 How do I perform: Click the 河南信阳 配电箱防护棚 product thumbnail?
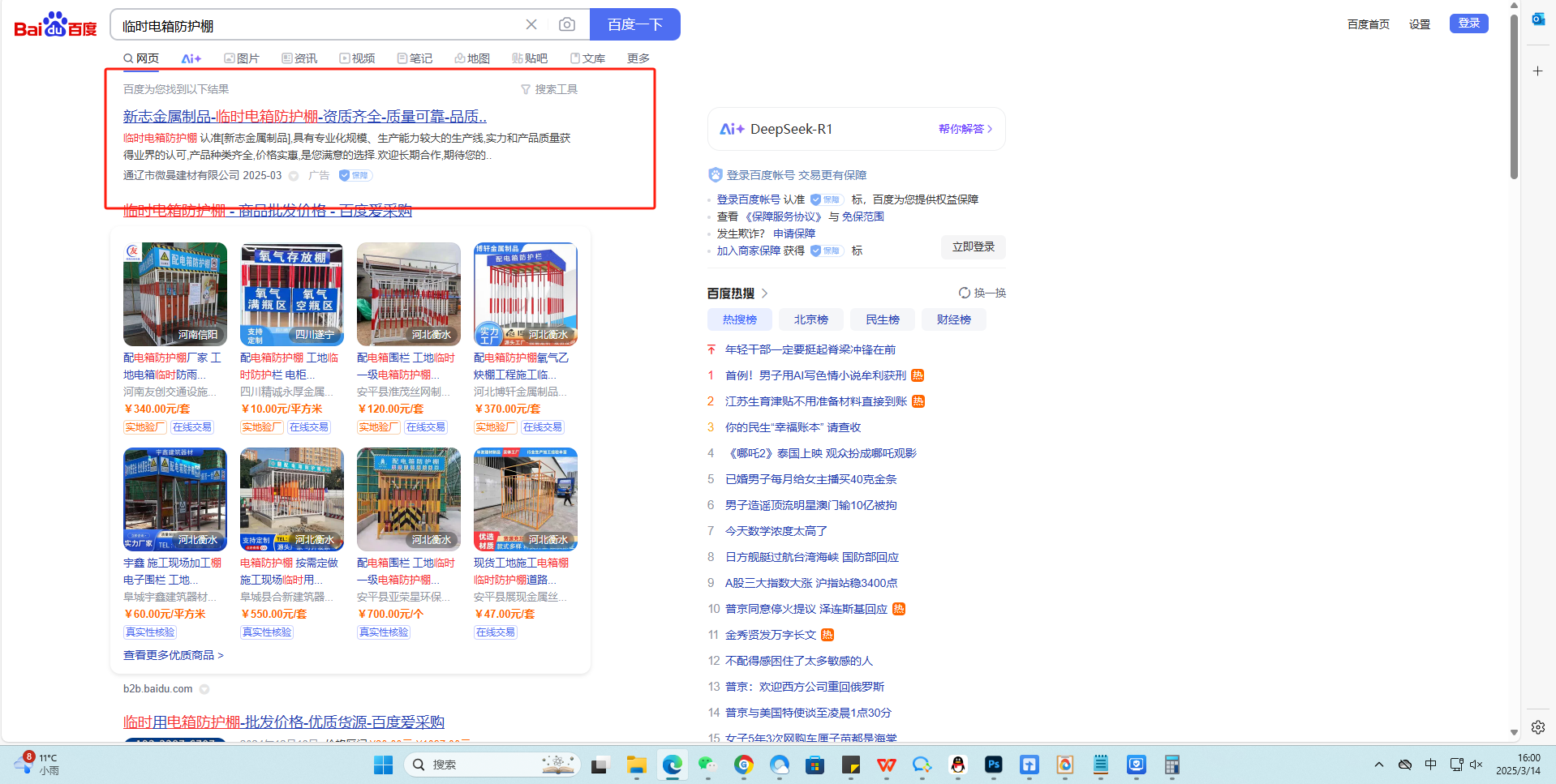[175, 294]
